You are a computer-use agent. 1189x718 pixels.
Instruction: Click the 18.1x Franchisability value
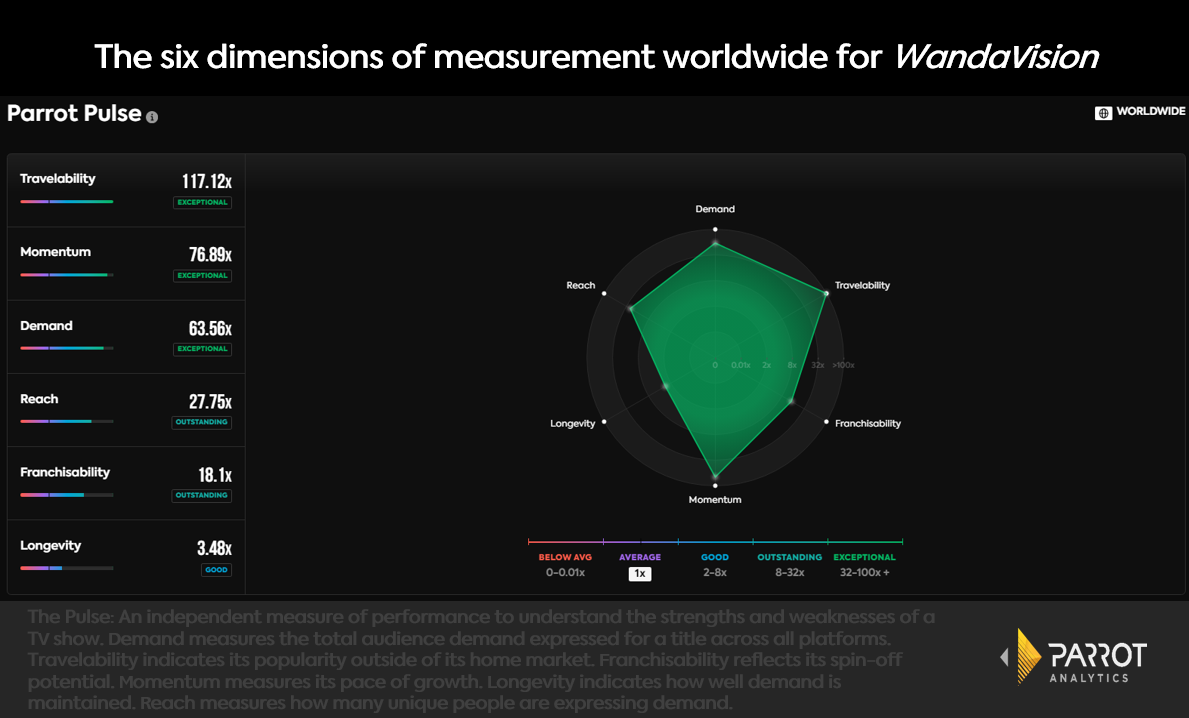215,475
